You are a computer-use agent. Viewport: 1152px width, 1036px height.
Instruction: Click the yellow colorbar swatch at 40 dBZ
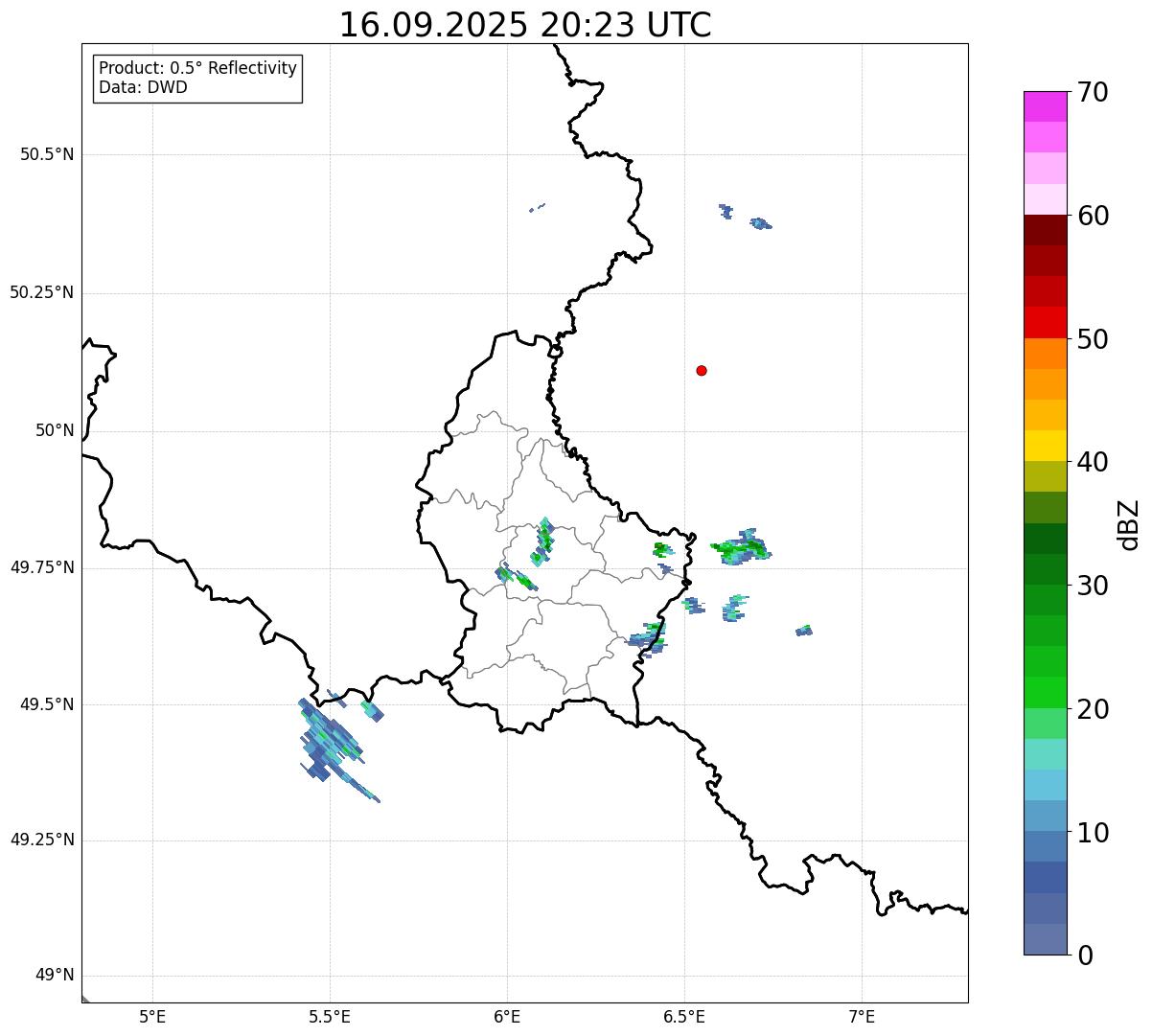1046,446
